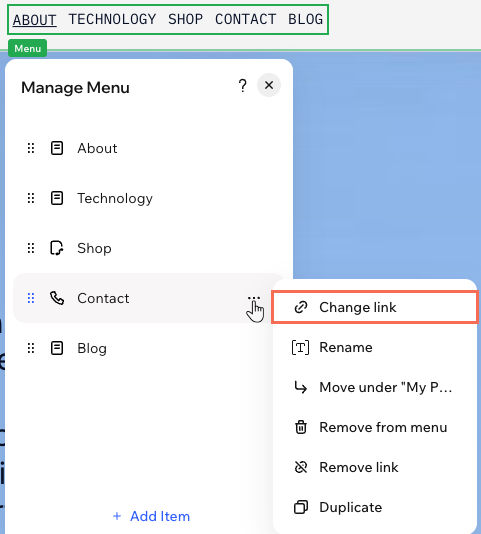Click the chain link icon beside Change link

pos(301,307)
